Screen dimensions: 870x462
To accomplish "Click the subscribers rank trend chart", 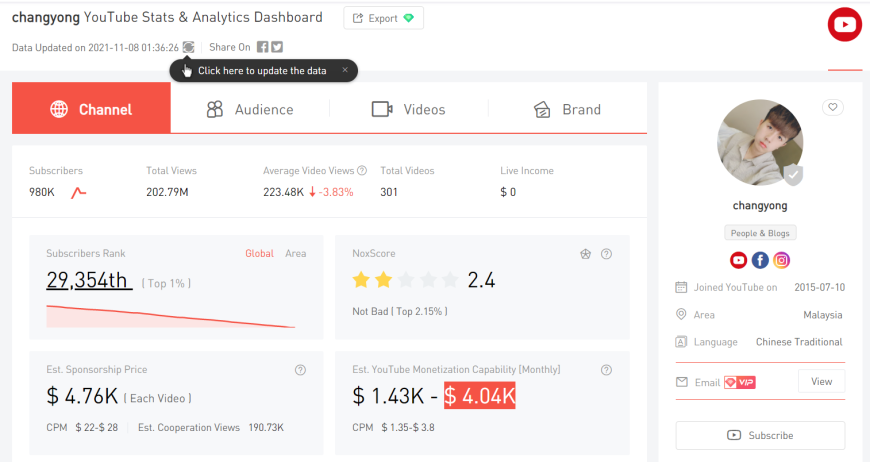I will (x=170, y=316).
